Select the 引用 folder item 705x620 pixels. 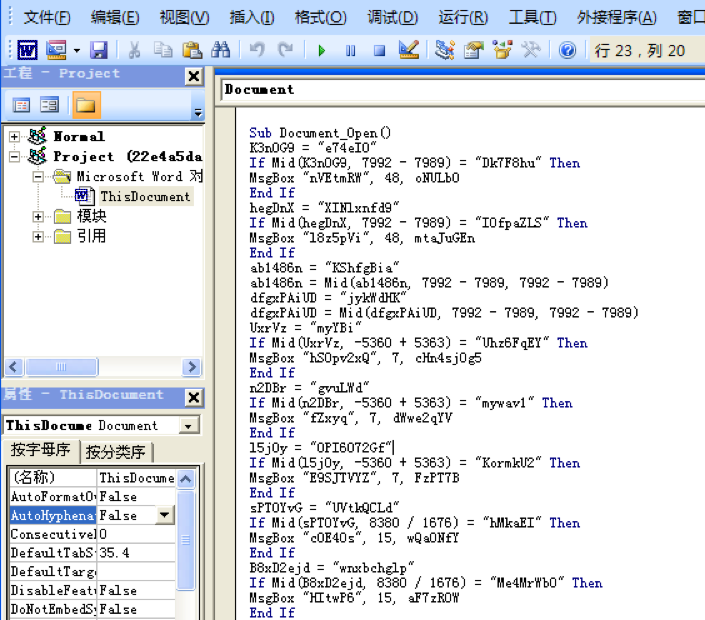point(92,236)
